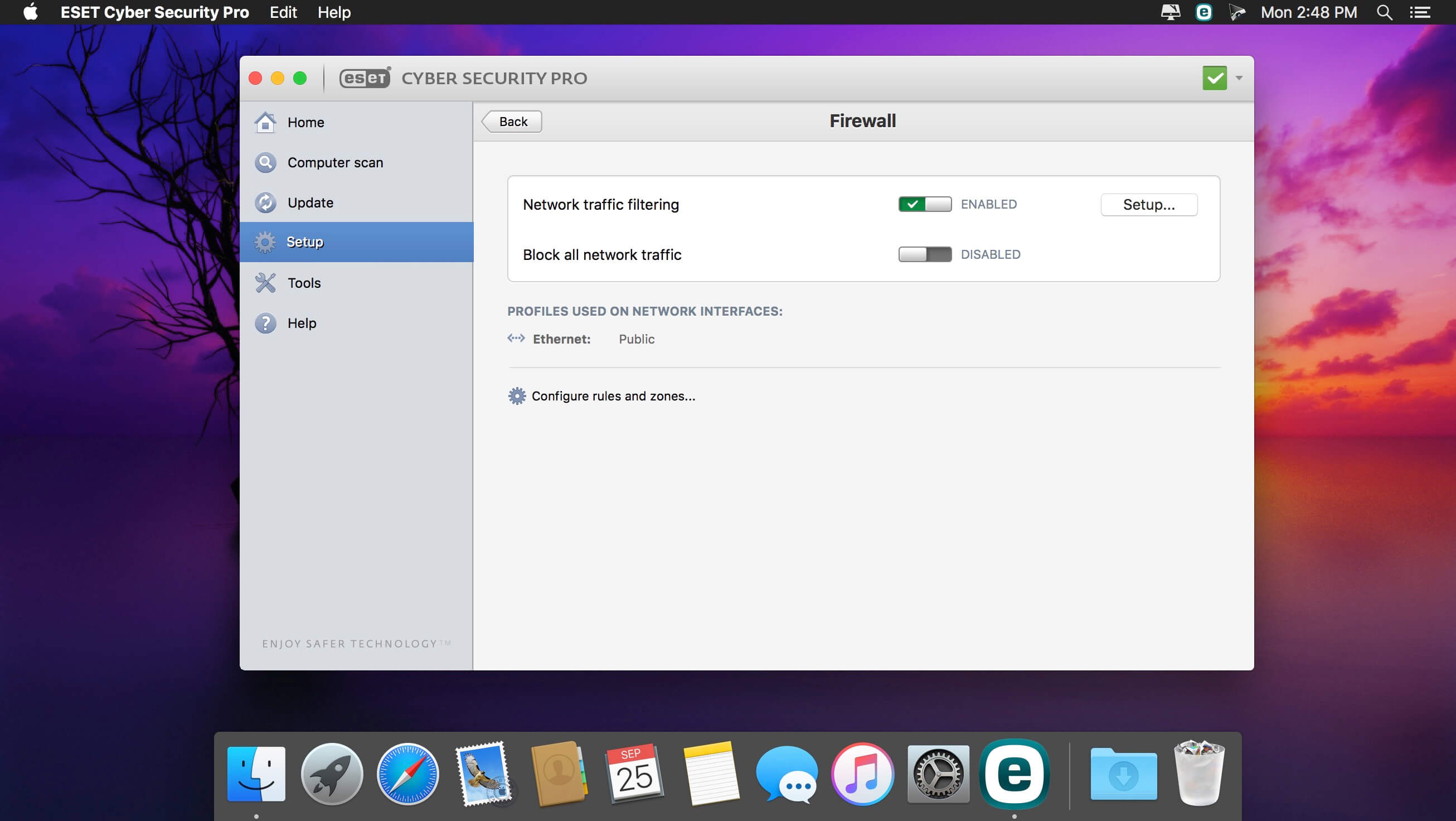The height and width of the screenshot is (821, 1456).
Task: Switch to the Update section
Action: click(356, 202)
